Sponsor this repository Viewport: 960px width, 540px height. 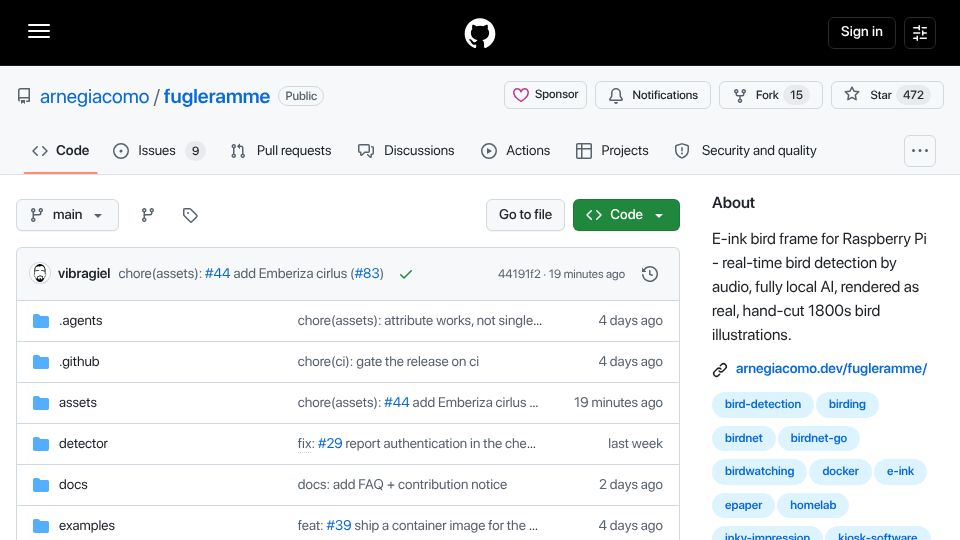point(546,95)
